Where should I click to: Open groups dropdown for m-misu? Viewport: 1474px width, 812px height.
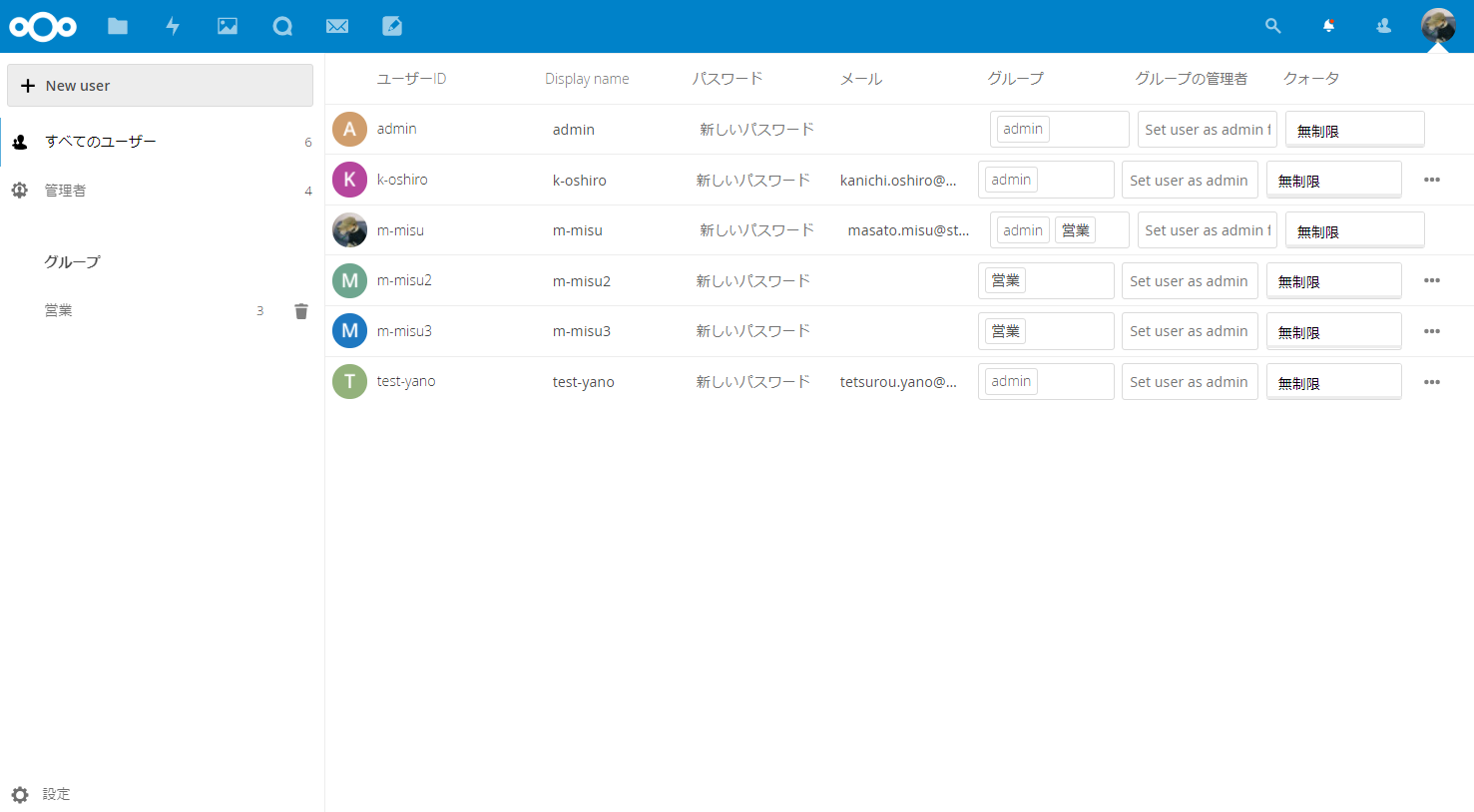(1059, 230)
